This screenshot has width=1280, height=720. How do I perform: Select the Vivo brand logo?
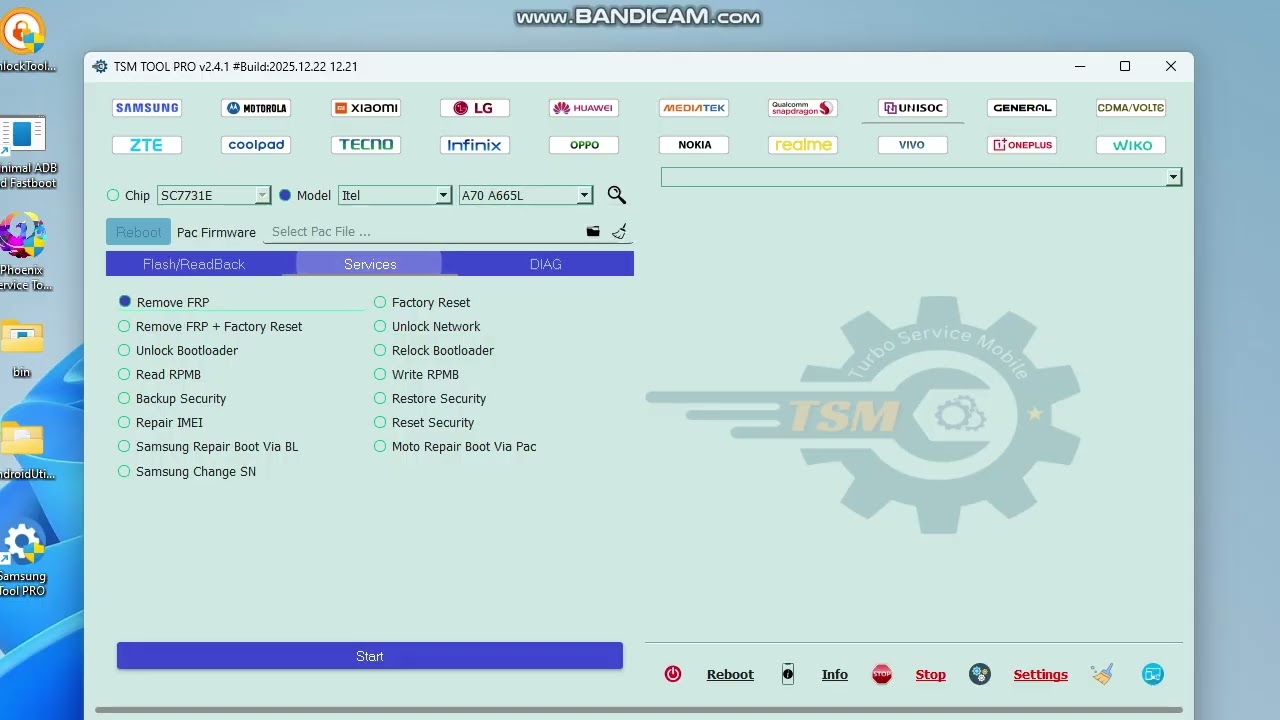[912, 145]
